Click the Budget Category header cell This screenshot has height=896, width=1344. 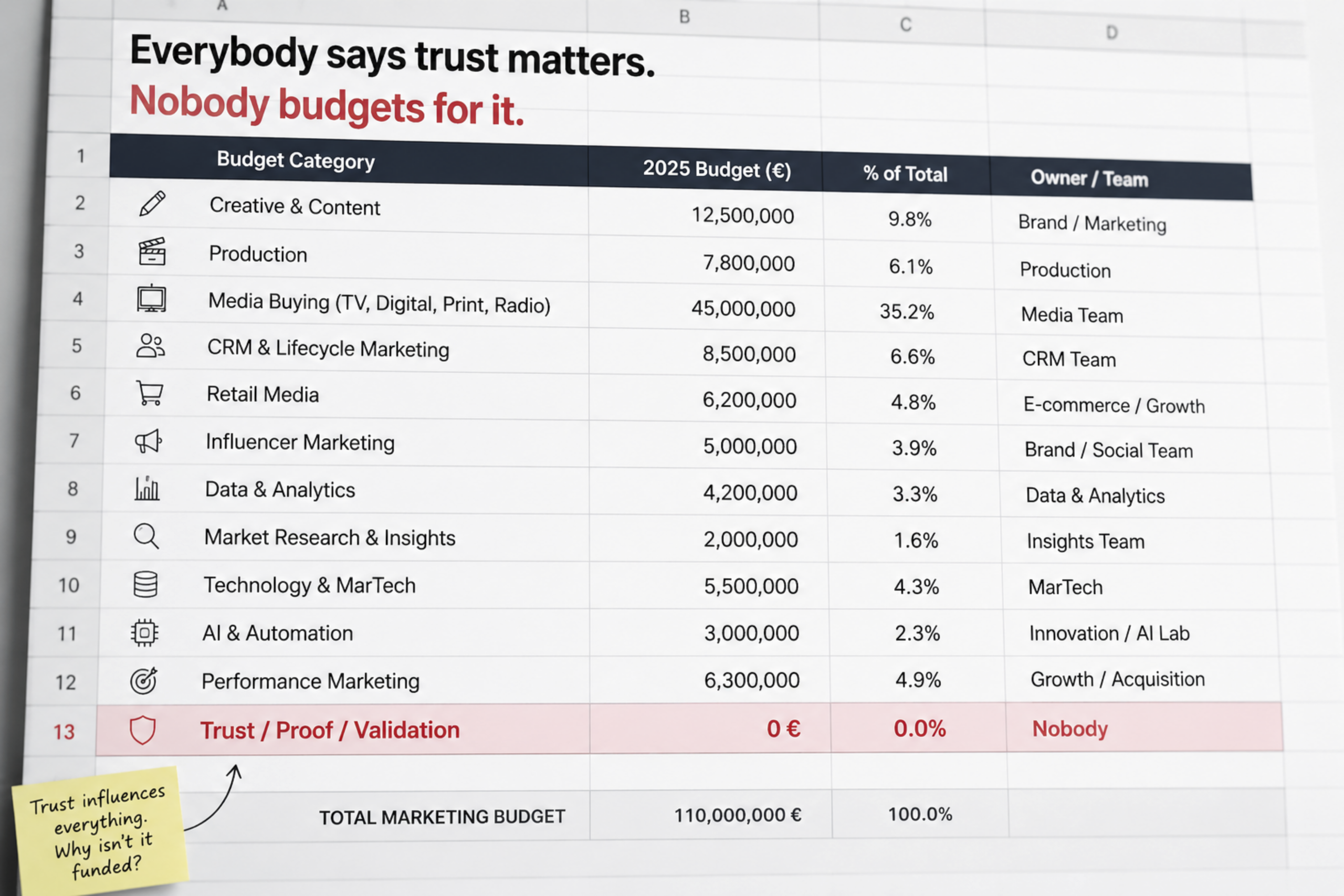pos(349,160)
